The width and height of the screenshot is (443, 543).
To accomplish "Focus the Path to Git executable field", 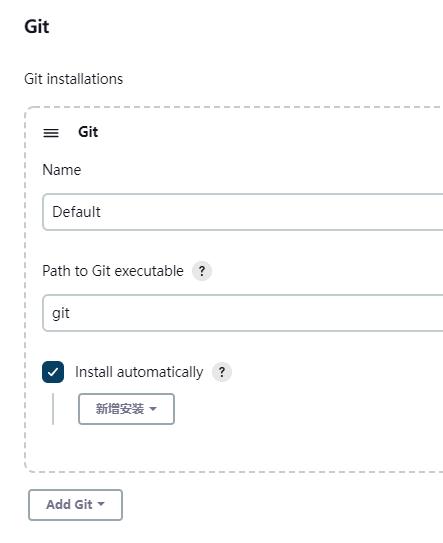I will (x=242, y=313).
